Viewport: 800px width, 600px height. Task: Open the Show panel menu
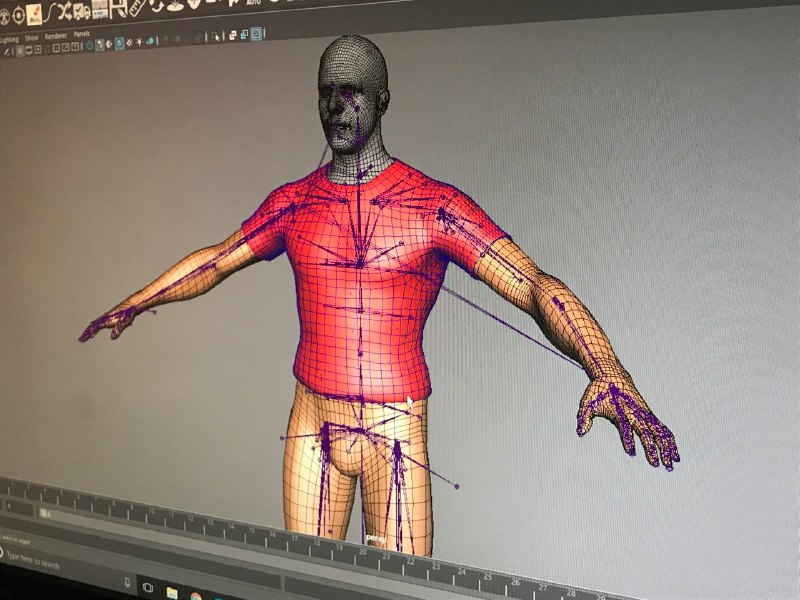point(32,38)
